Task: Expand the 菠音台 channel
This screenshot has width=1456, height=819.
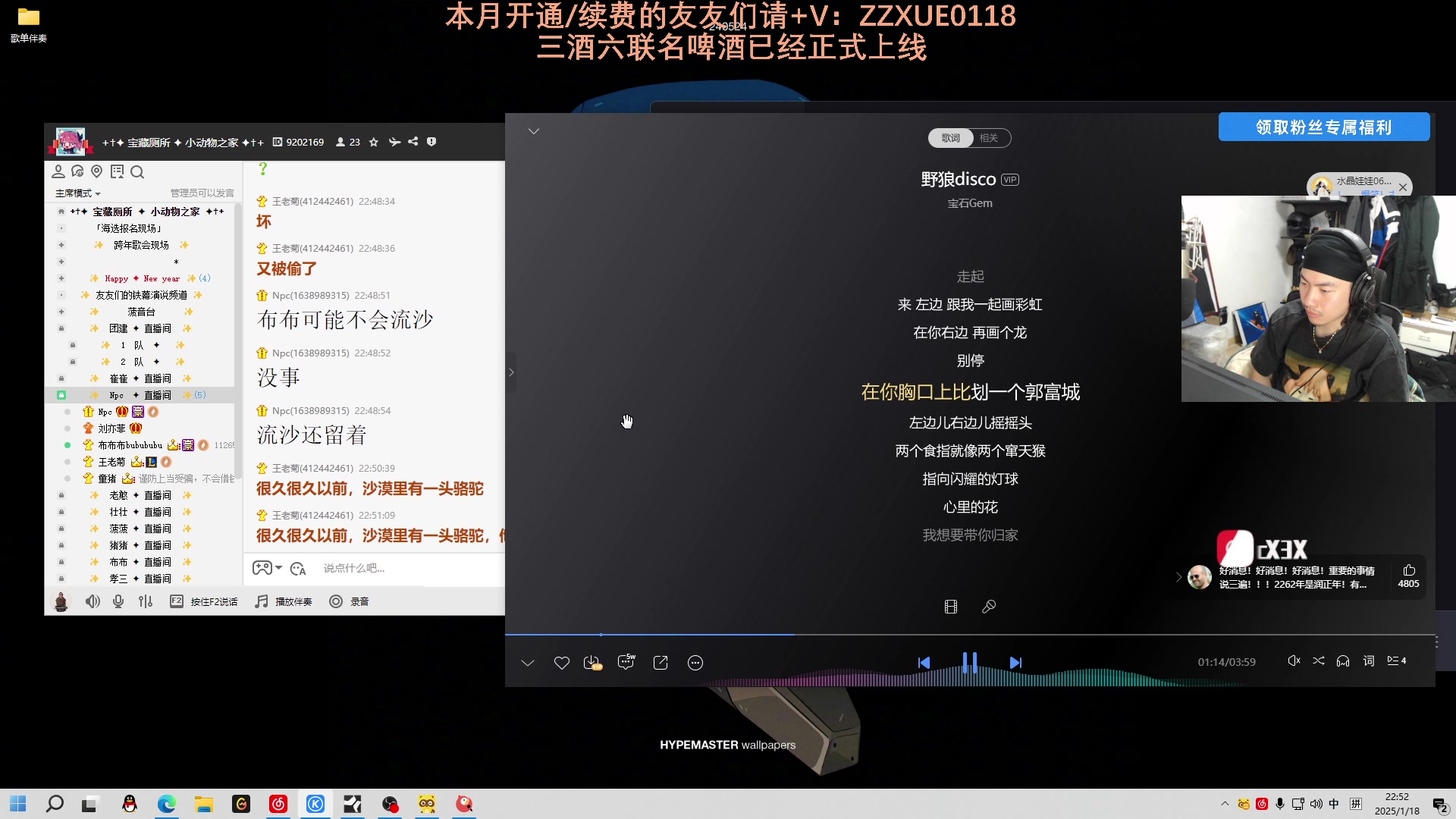Action: (61, 312)
